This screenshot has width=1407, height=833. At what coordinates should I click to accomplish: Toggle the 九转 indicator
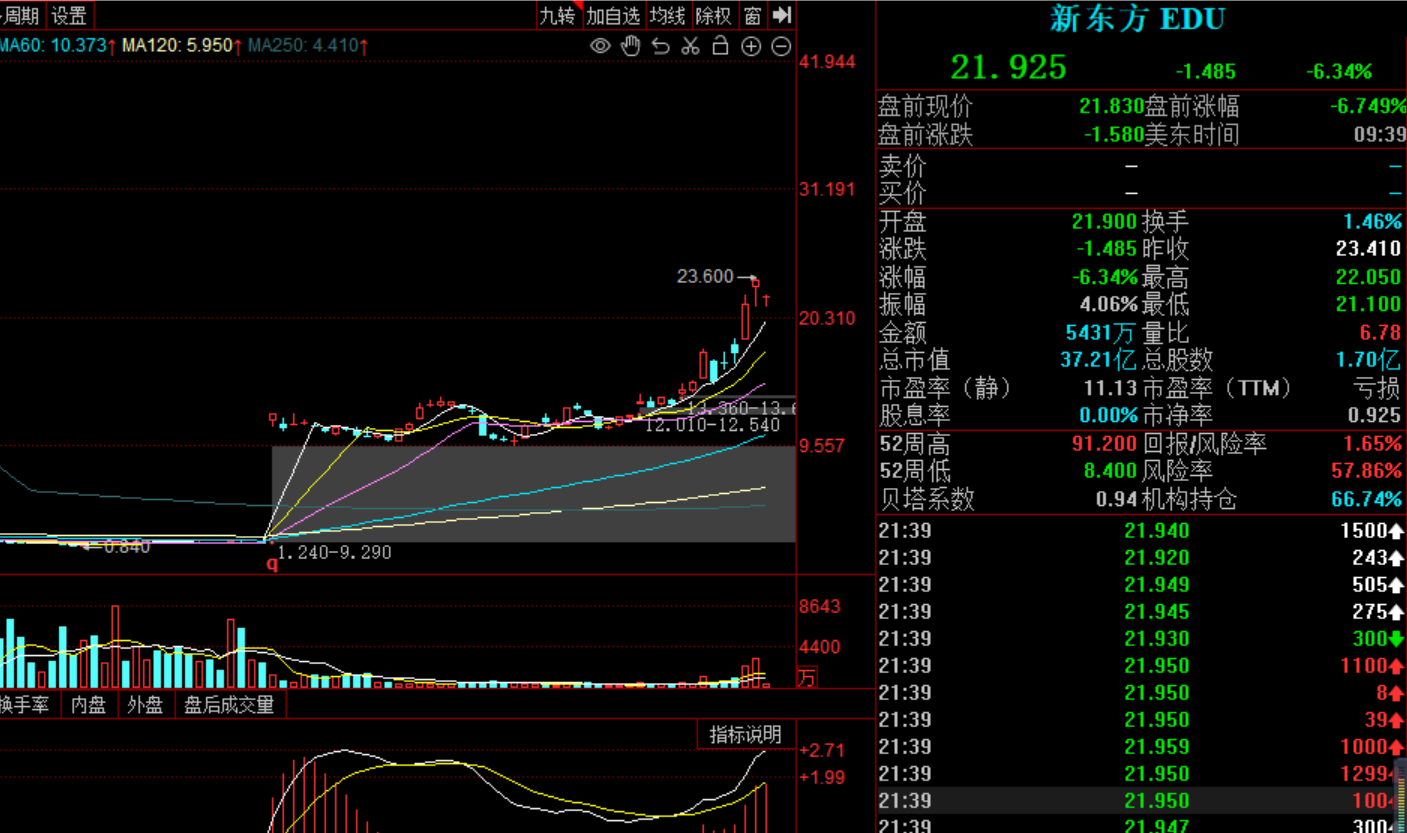(558, 15)
